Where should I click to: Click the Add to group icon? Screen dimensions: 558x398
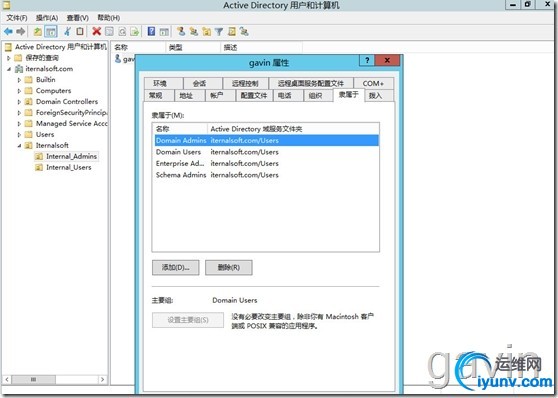click(x=244, y=32)
